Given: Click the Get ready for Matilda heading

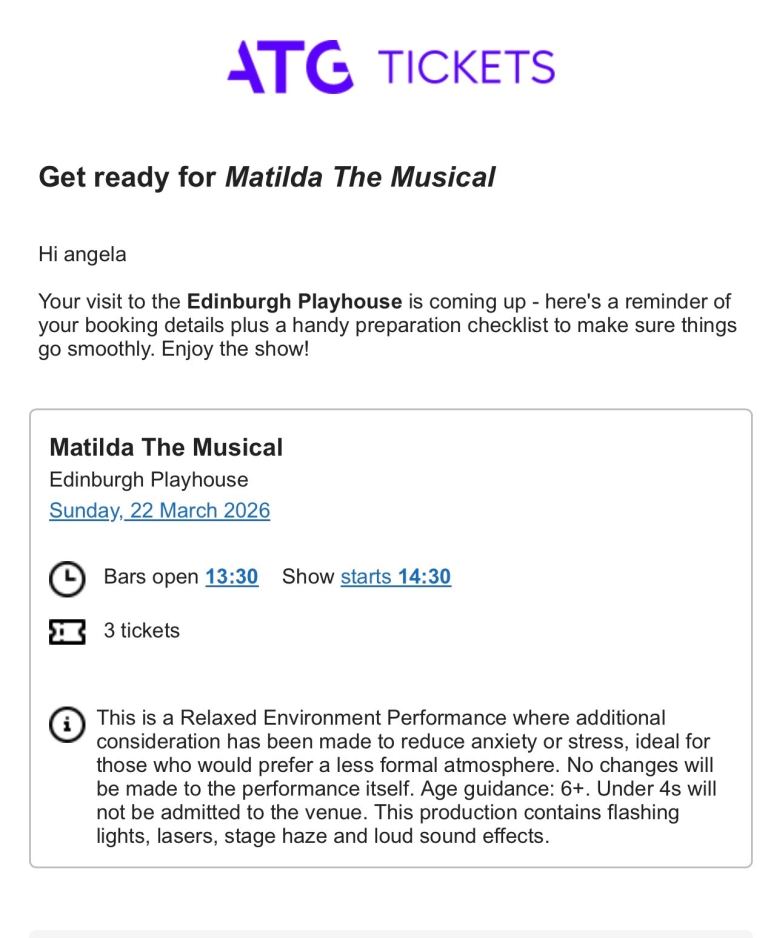Looking at the screenshot, I should pos(267,178).
